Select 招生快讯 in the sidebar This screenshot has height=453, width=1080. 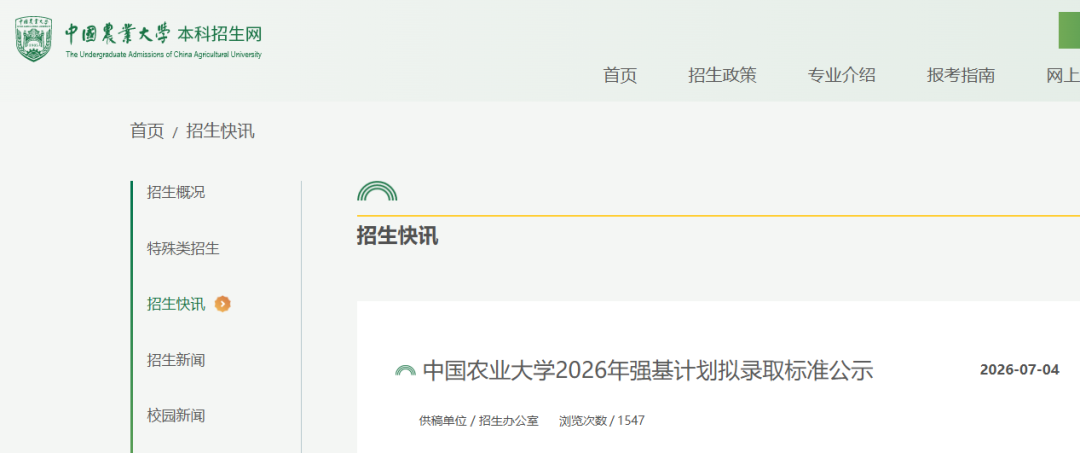176,304
